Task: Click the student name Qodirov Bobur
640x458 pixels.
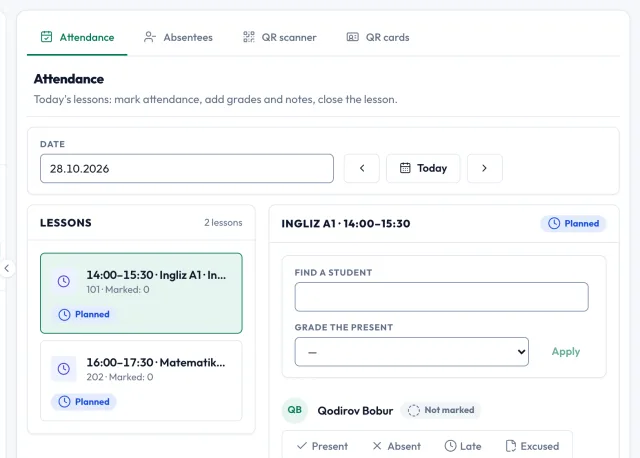Action: pyautogui.click(x=355, y=410)
